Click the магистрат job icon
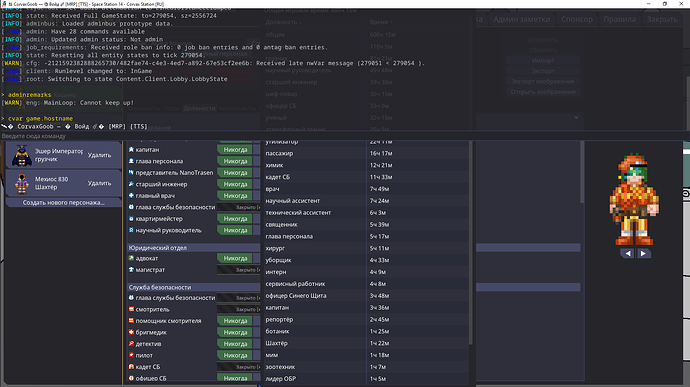The image size is (690, 387). point(131,269)
